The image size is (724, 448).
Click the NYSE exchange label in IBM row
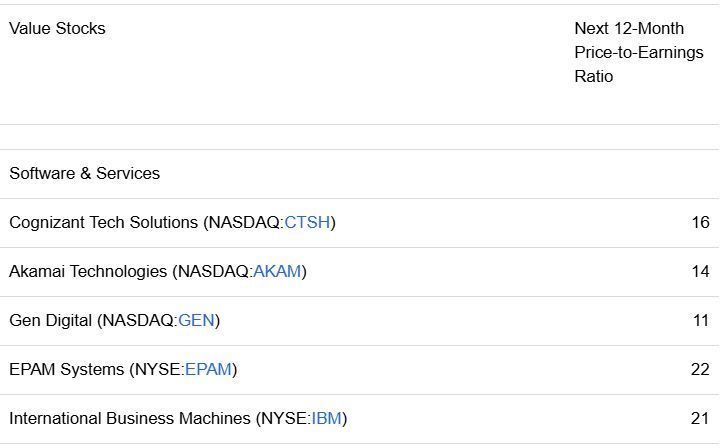[x=283, y=419]
